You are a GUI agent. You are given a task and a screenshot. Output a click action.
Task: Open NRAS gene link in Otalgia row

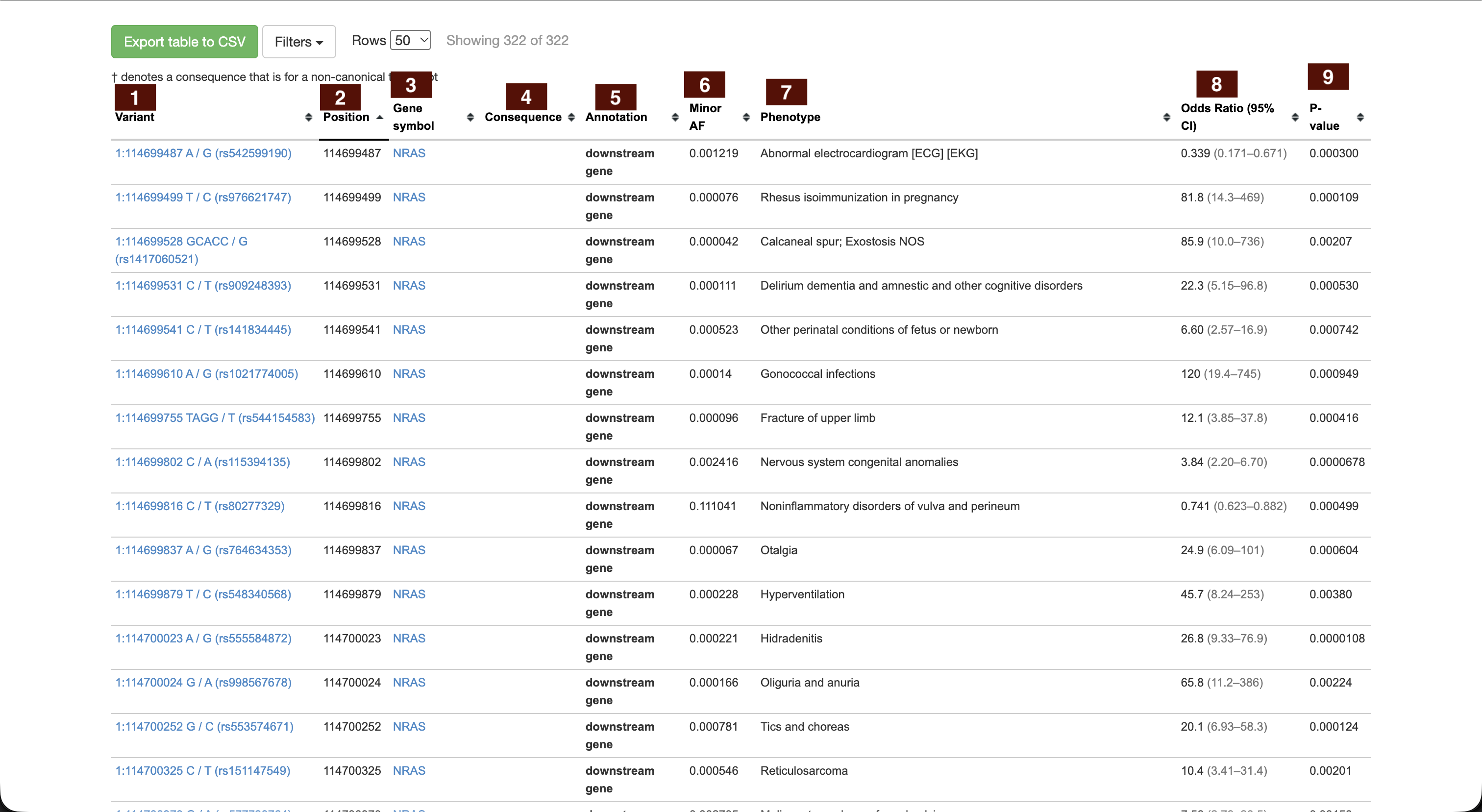[409, 550]
